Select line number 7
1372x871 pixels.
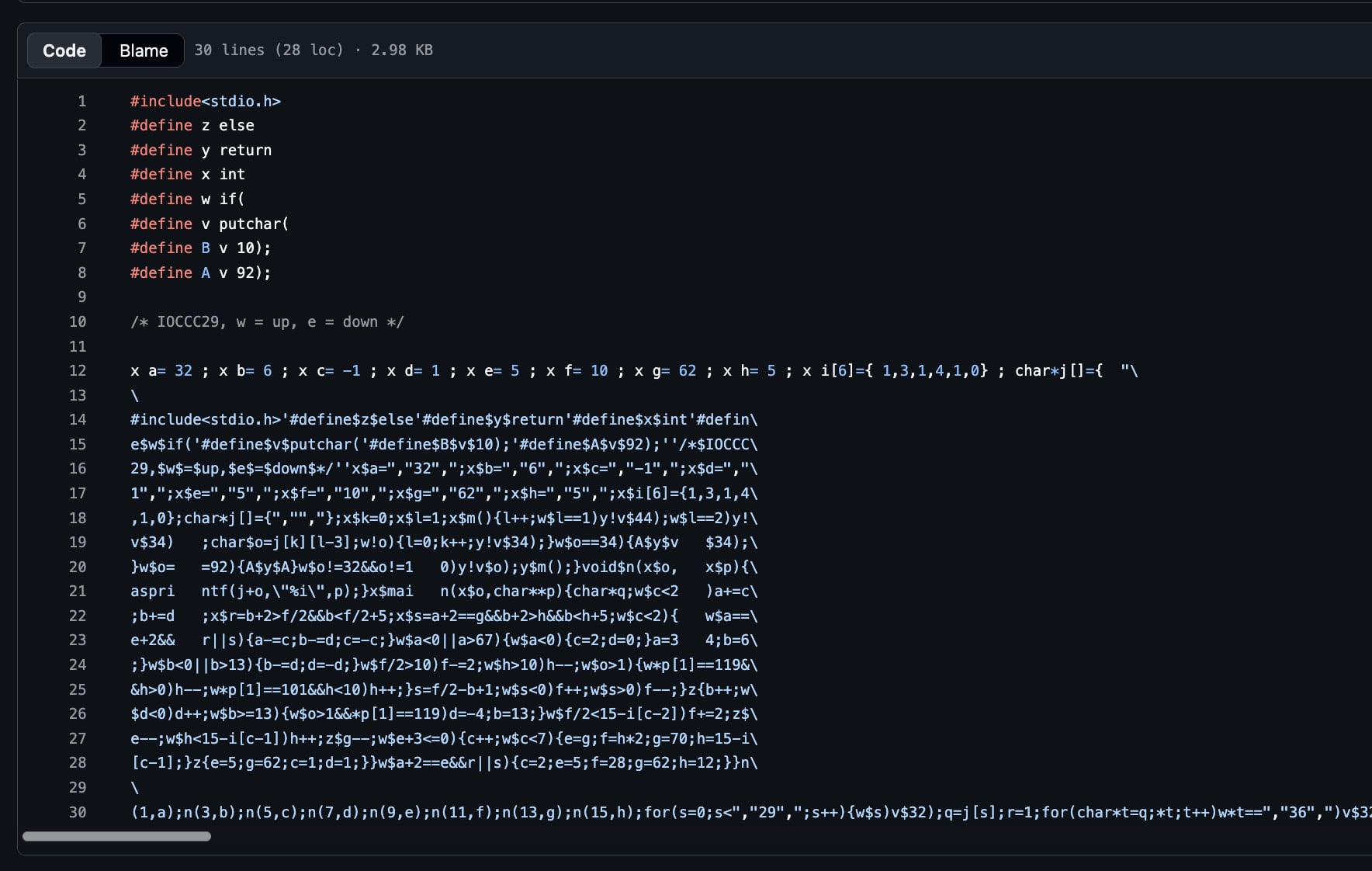[x=81, y=248]
